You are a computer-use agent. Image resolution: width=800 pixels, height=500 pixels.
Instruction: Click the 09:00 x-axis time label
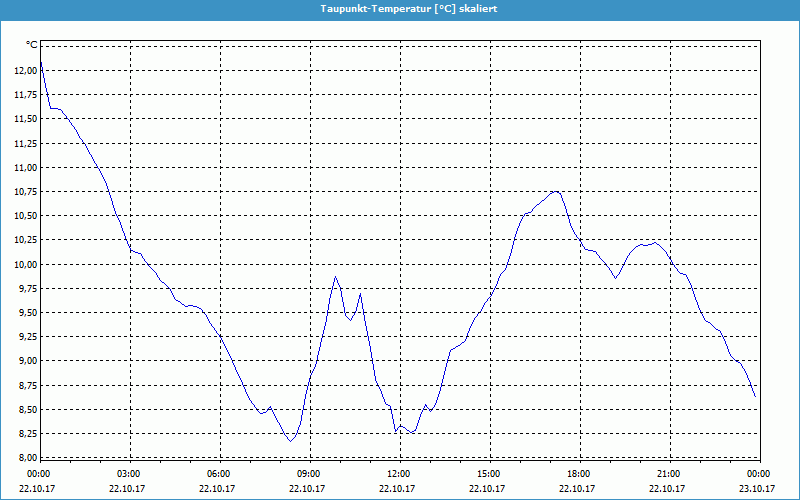[309, 474]
